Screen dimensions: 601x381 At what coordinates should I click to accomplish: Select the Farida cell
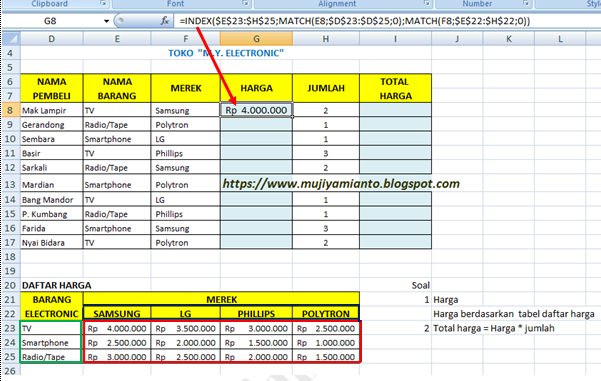[x=51, y=228]
